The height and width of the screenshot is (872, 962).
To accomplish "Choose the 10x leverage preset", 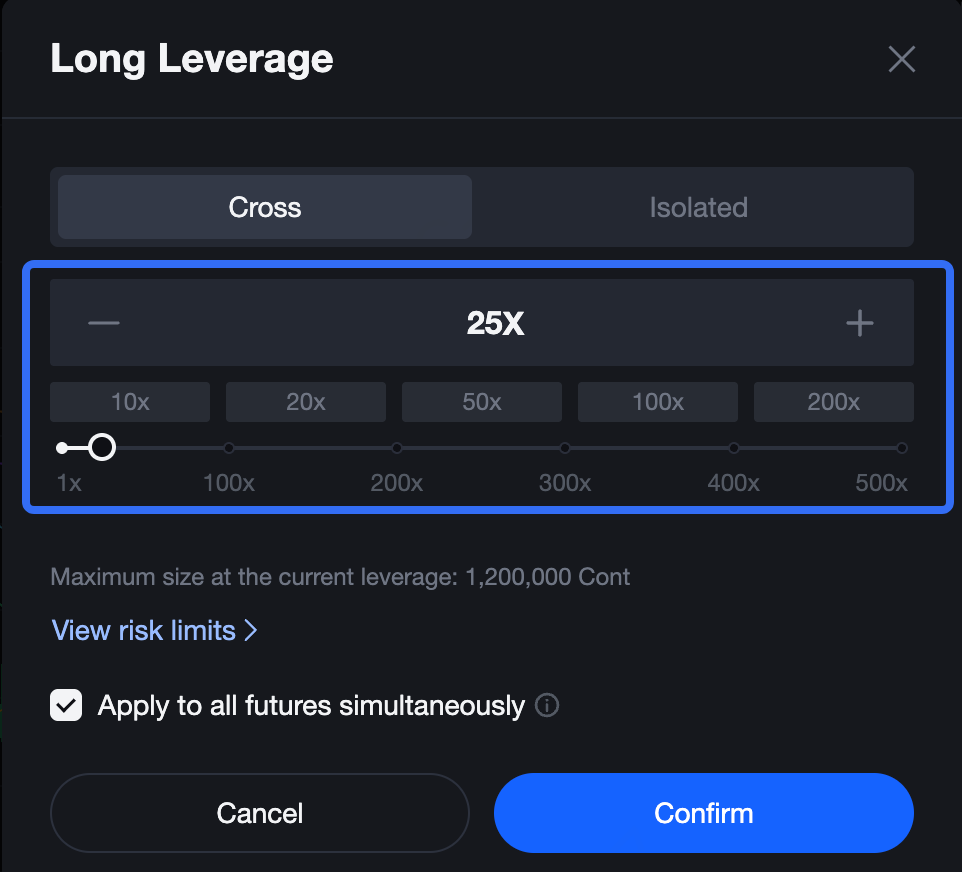I will [130, 402].
